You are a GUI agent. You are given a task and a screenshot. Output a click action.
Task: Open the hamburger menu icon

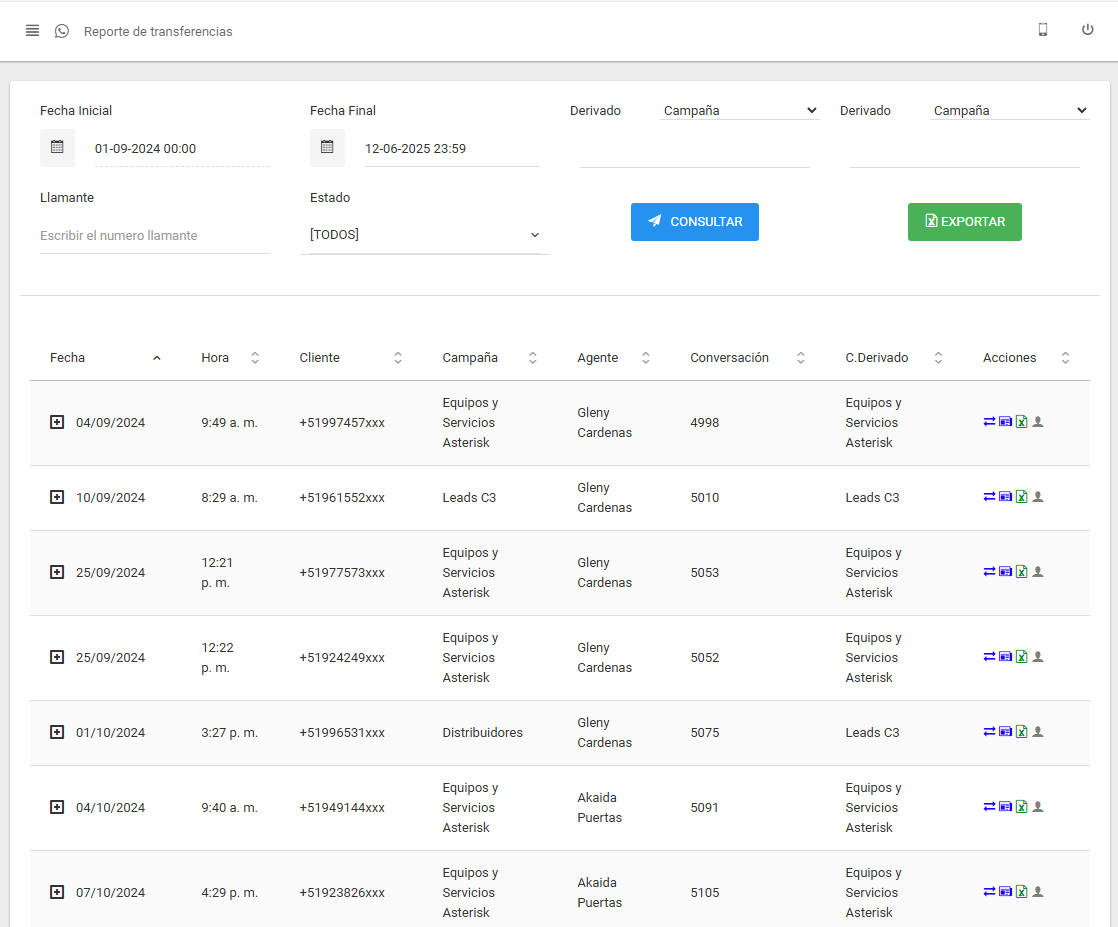pyautogui.click(x=32, y=31)
